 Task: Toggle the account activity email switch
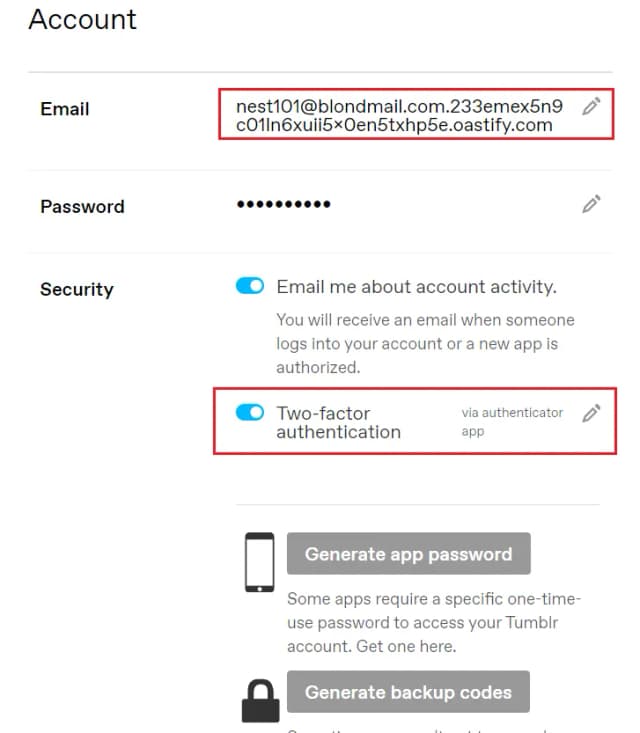250,287
